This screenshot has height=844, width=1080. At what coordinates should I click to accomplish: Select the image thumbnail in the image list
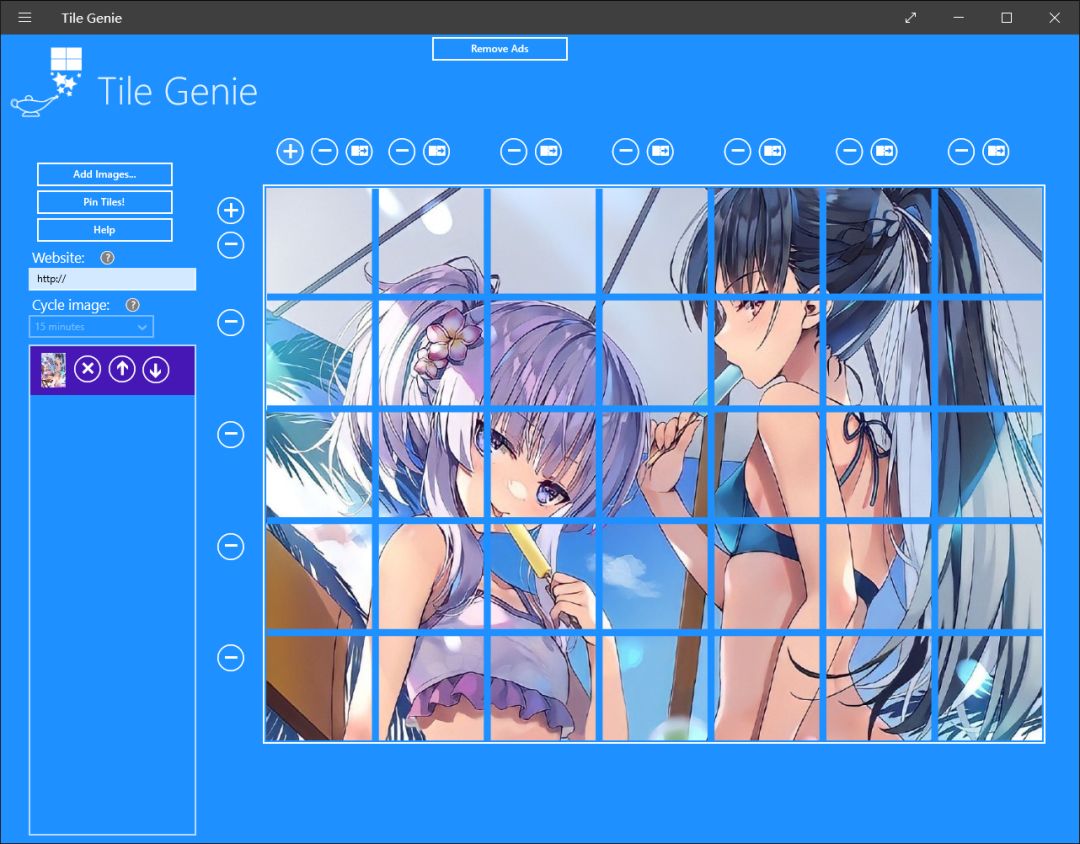(53, 370)
